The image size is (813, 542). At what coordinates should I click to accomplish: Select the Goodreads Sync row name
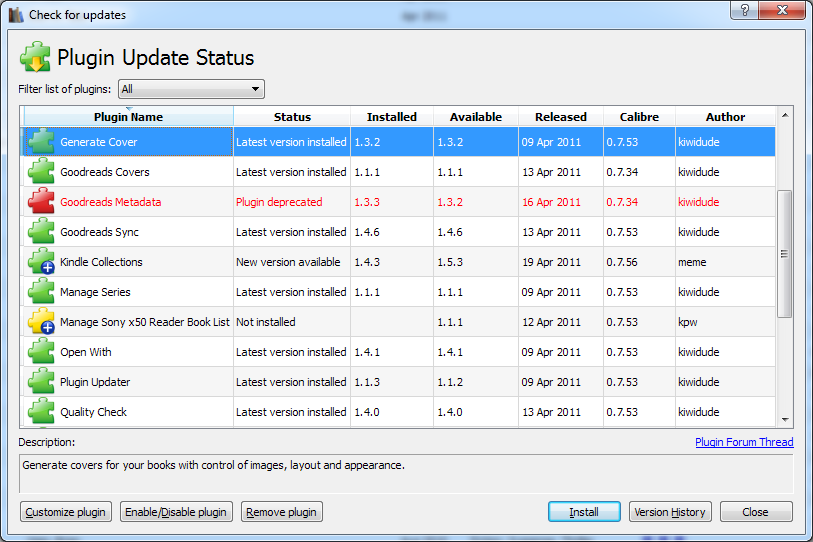(x=100, y=232)
